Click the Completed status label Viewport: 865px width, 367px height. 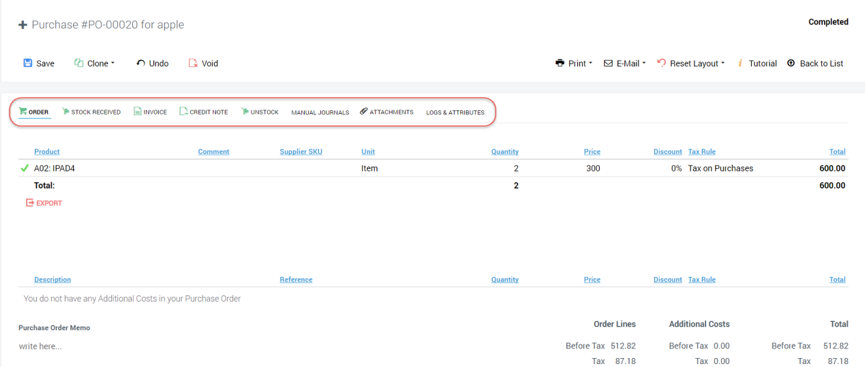click(x=828, y=22)
